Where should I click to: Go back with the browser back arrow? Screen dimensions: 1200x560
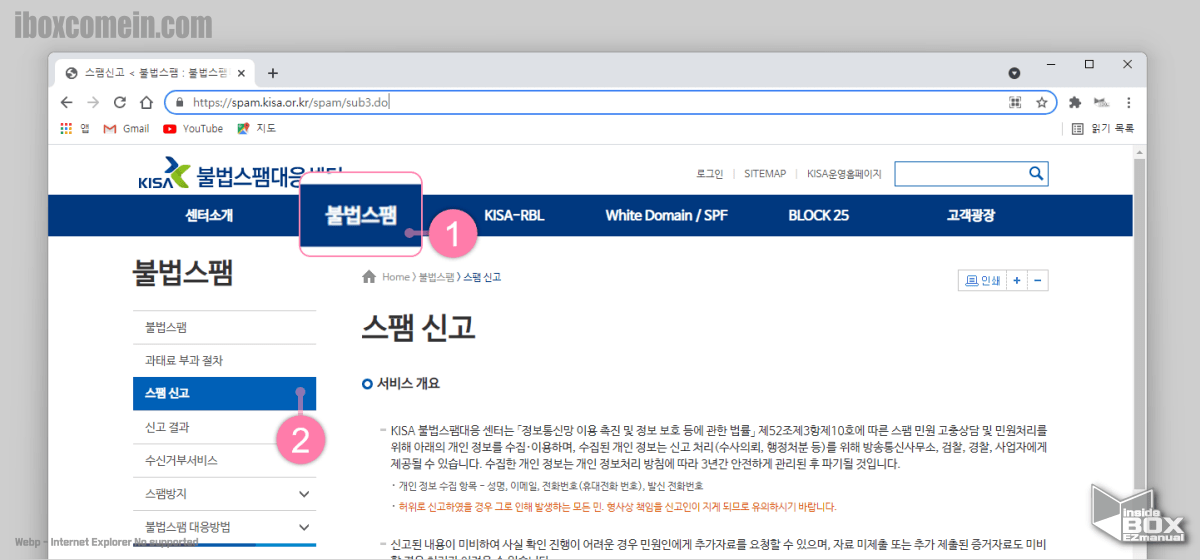67,102
